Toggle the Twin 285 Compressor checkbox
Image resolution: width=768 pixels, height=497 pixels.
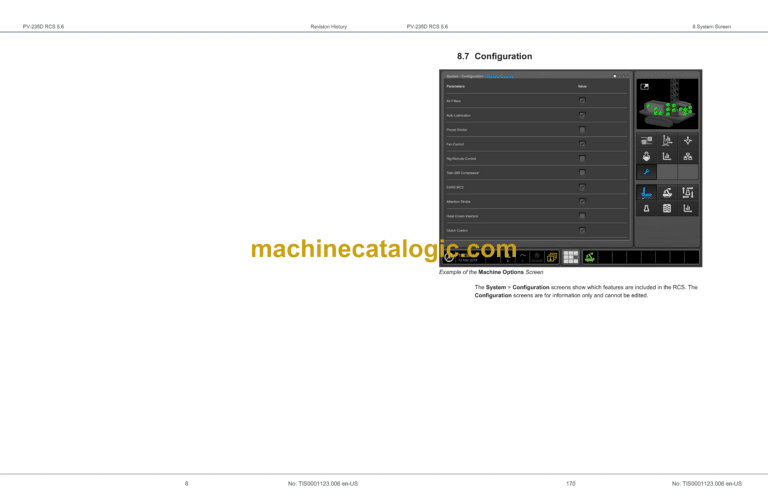coord(582,173)
